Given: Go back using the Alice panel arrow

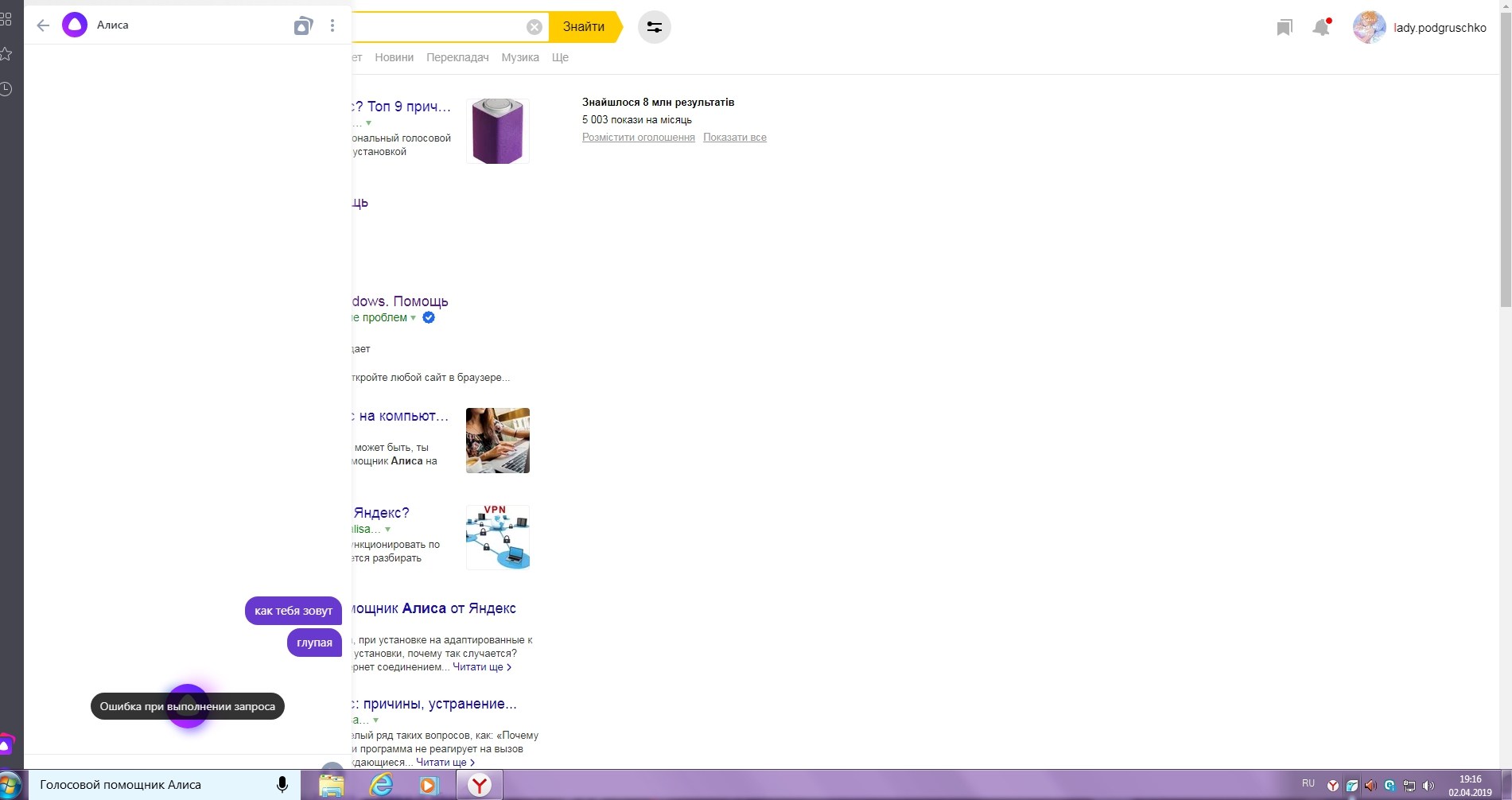Looking at the screenshot, I should [43, 25].
